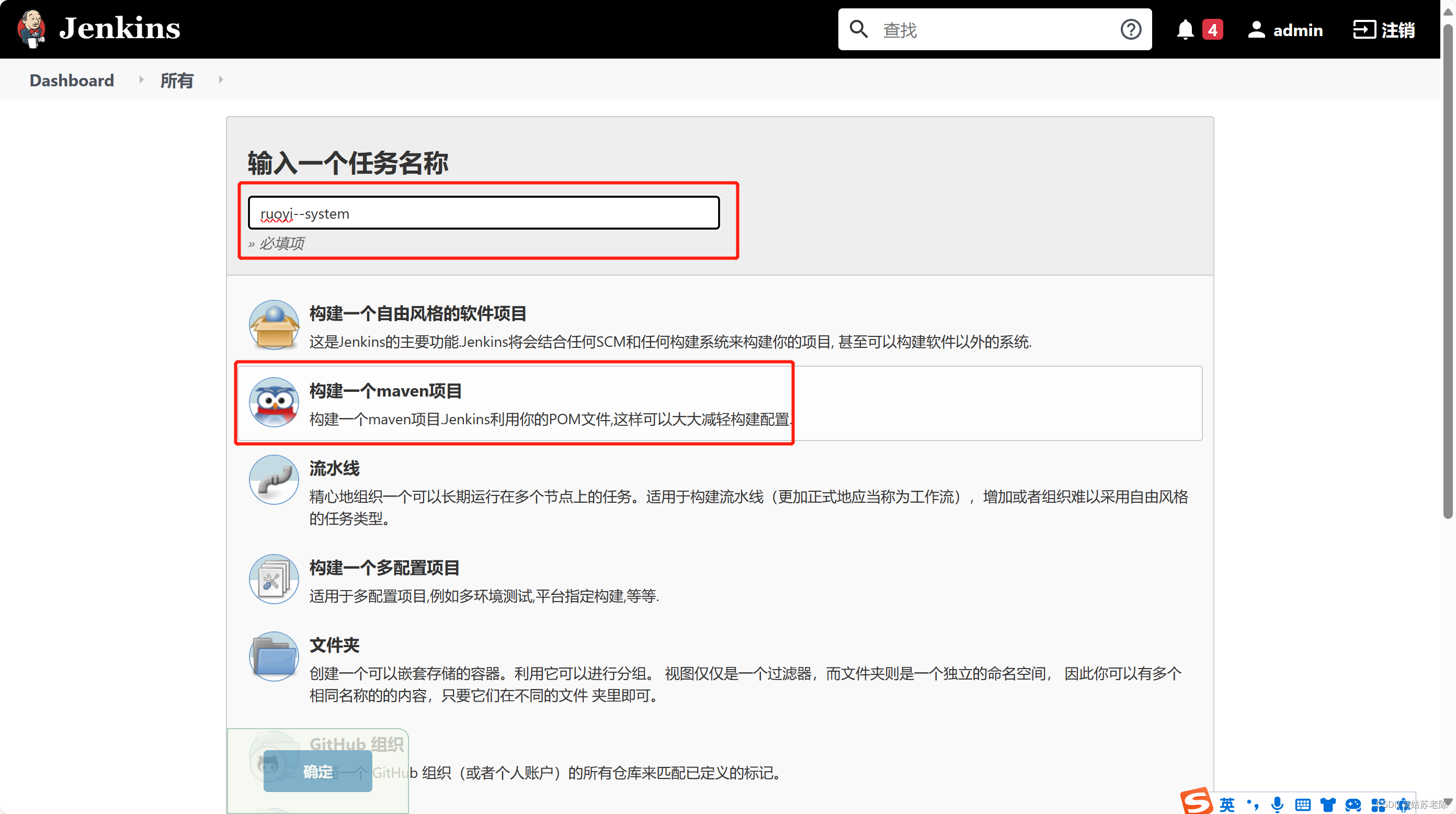The image size is (1456, 814).
Task: Choose 构建一个多配置项目 option
Action: [x=720, y=580]
